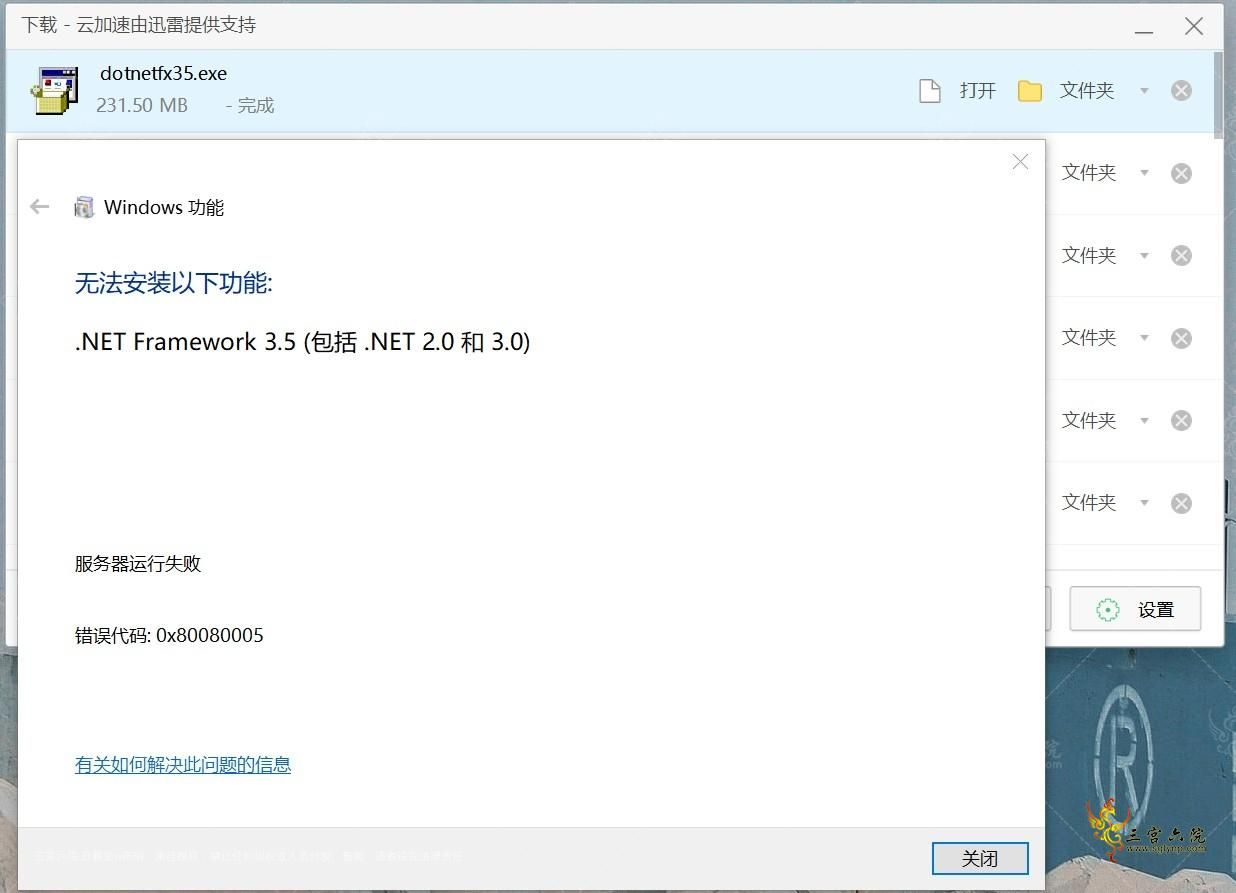Expand dropdown arrow in sixth download row
Viewport: 1236px width, 893px height.
(x=1144, y=503)
